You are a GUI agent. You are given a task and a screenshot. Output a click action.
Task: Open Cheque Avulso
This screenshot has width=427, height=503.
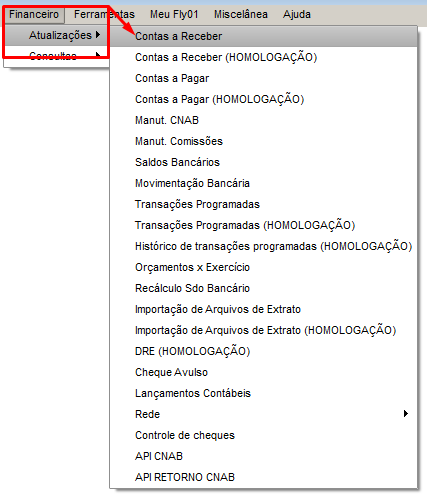pos(263,372)
